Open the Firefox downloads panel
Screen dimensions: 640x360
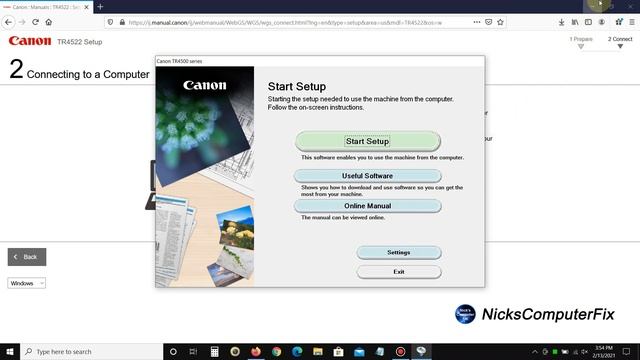[x=562, y=22]
